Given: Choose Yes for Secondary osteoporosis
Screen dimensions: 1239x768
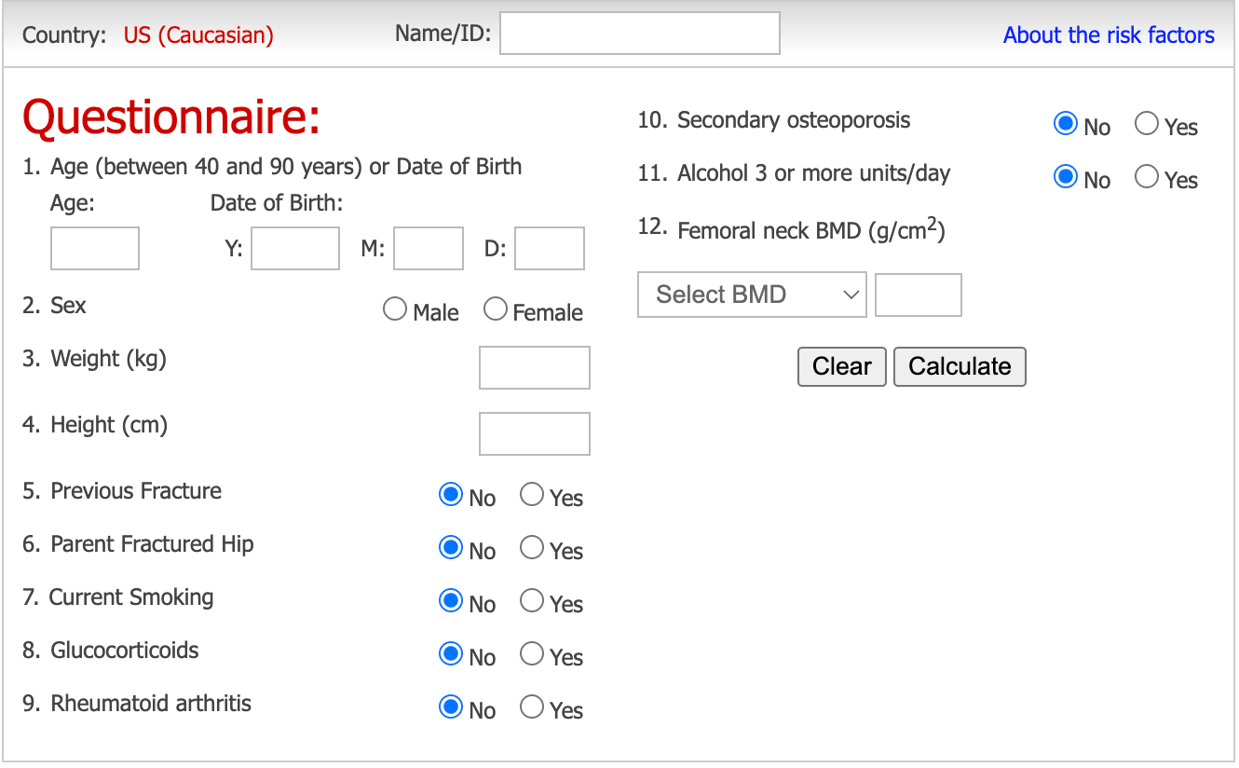Looking at the screenshot, I should [1147, 125].
